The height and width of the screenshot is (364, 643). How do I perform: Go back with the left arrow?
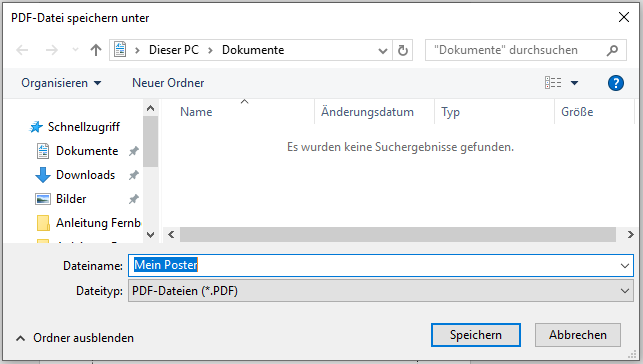pyautogui.click(x=22, y=50)
